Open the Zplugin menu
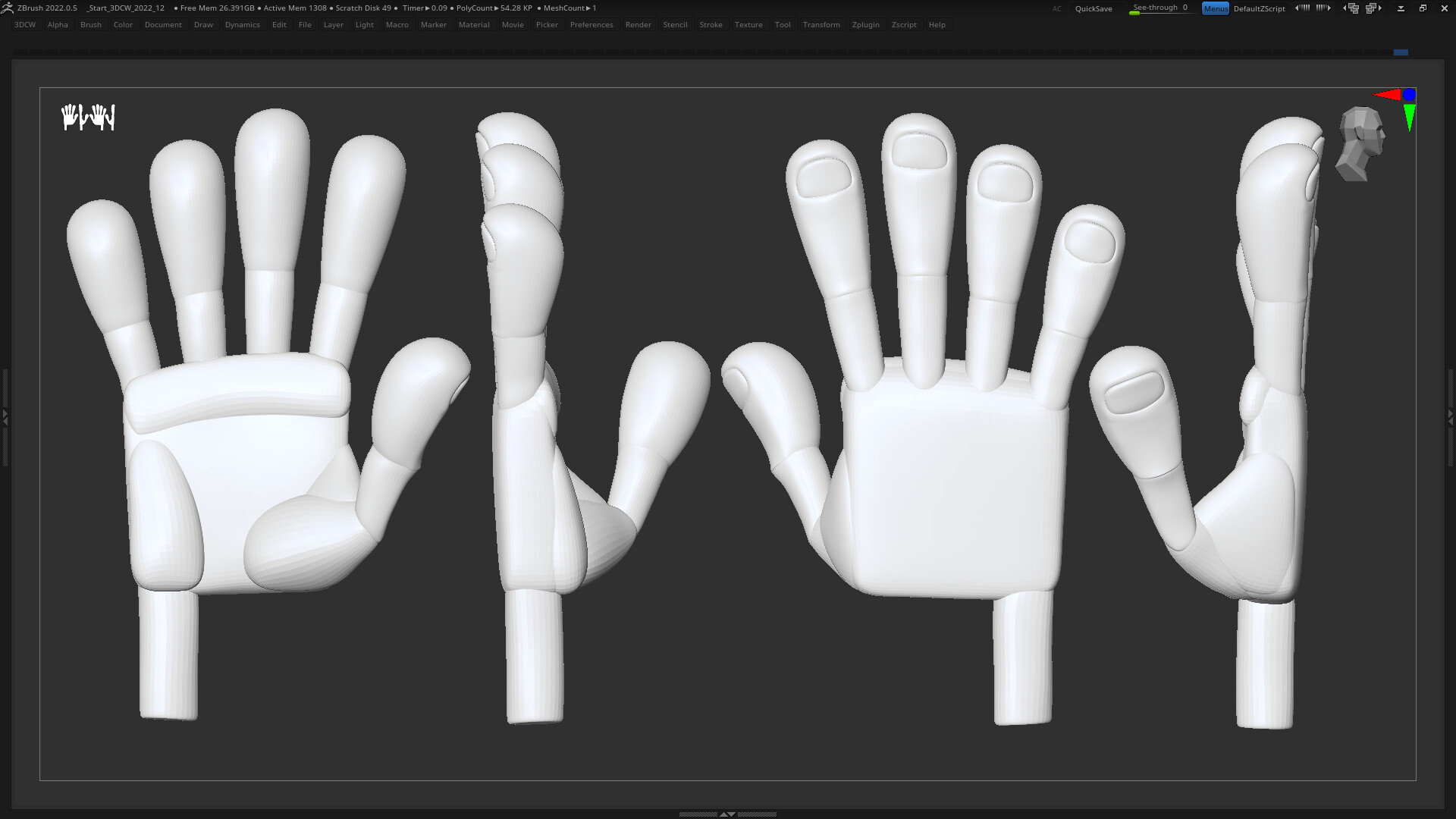Screen dimensions: 1456x819 click(x=865, y=24)
